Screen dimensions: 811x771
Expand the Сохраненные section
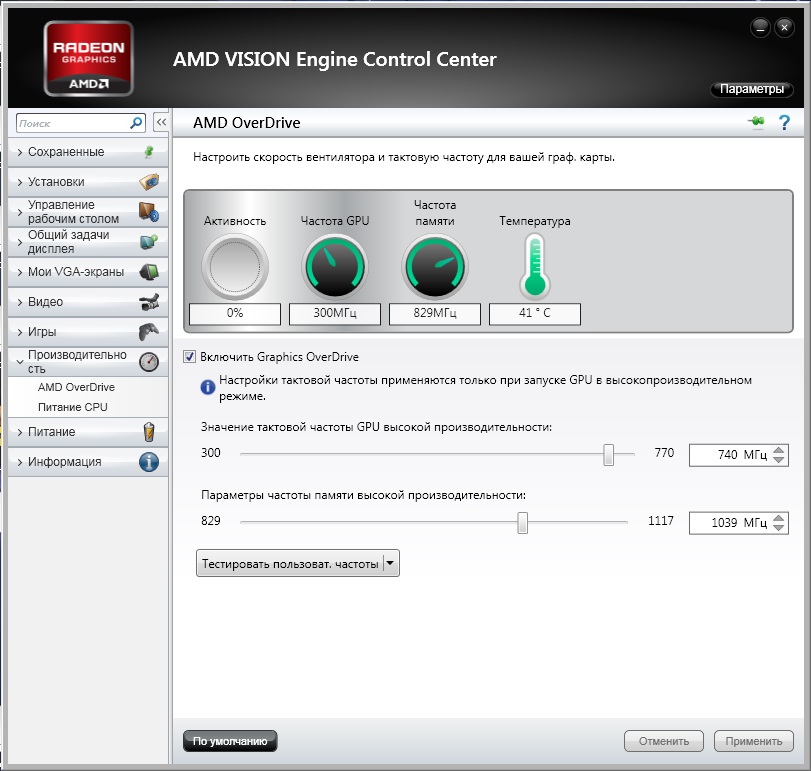(x=20, y=152)
